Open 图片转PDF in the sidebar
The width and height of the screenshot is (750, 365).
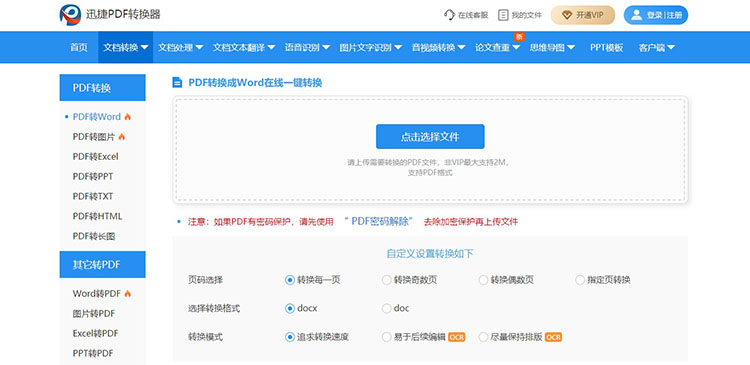coord(94,313)
